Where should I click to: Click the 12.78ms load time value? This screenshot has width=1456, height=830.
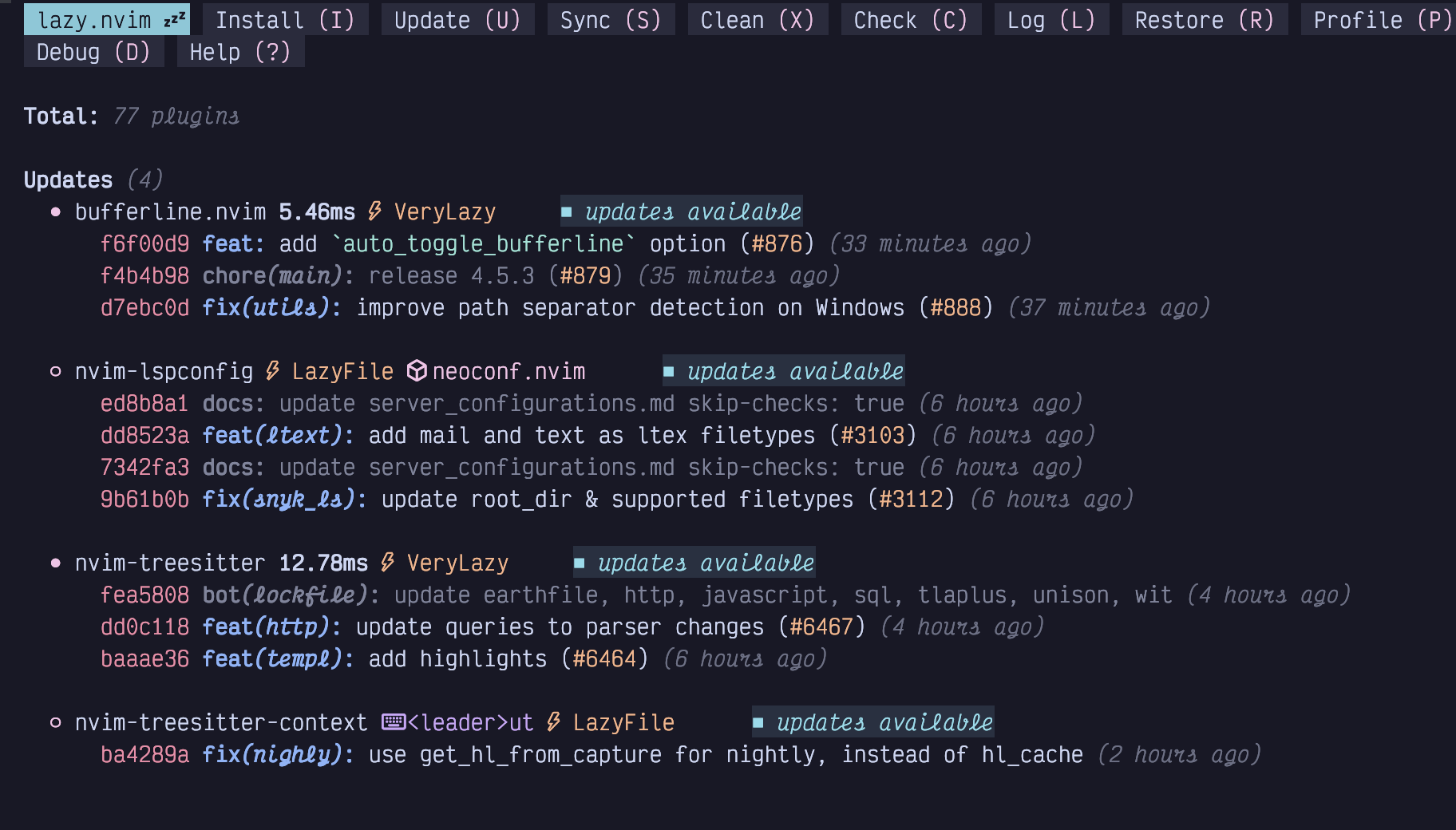[x=323, y=563]
